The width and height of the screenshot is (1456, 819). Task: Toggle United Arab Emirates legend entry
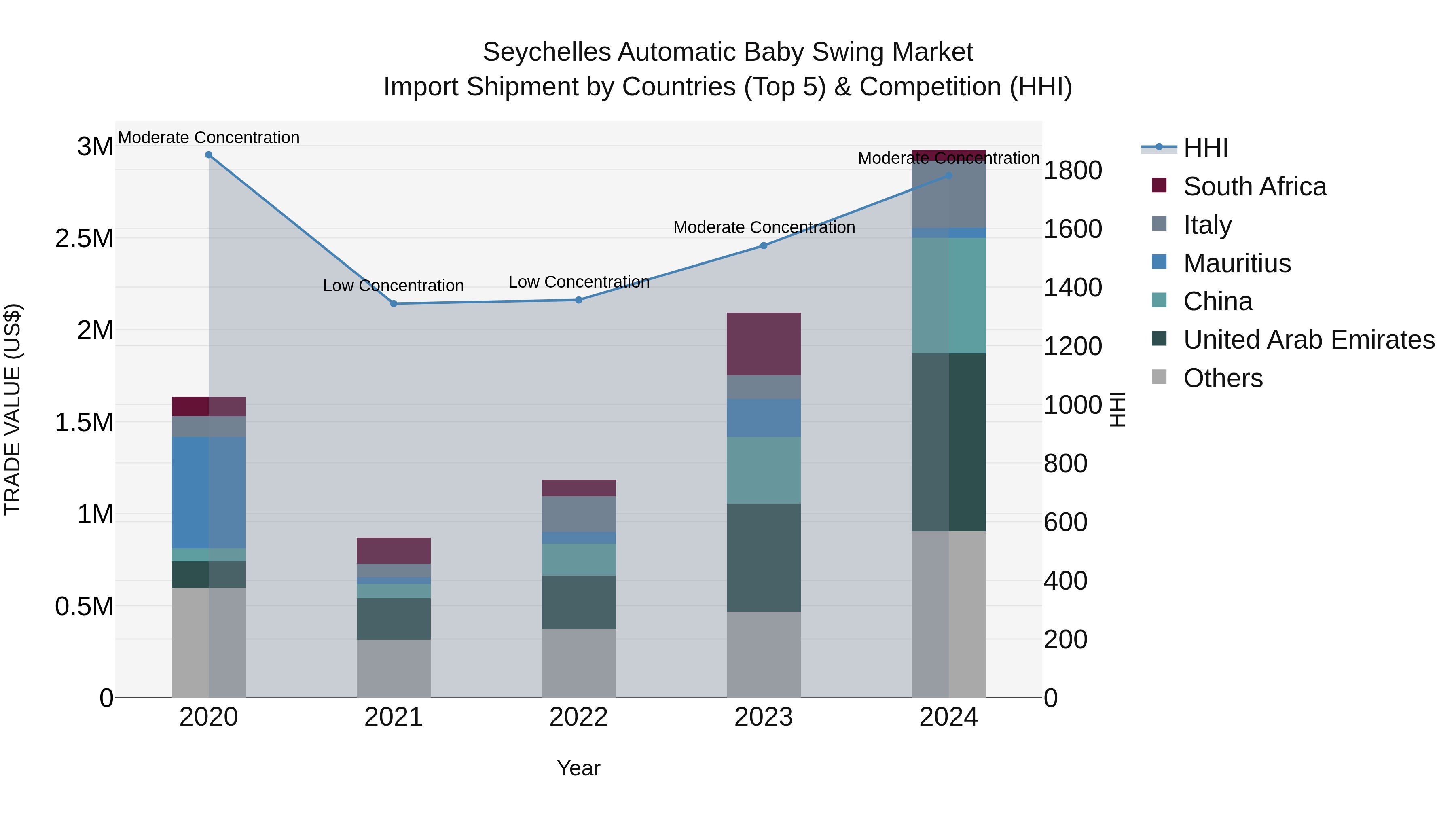[x=1293, y=340]
